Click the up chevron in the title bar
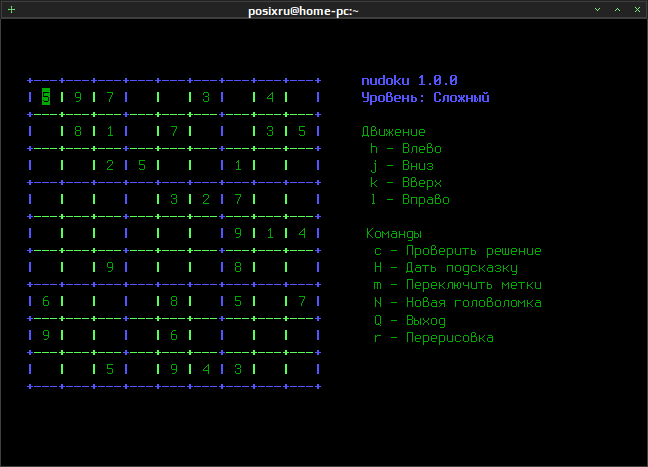Image resolution: width=648 pixels, height=467 pixels. click(617, 10)
